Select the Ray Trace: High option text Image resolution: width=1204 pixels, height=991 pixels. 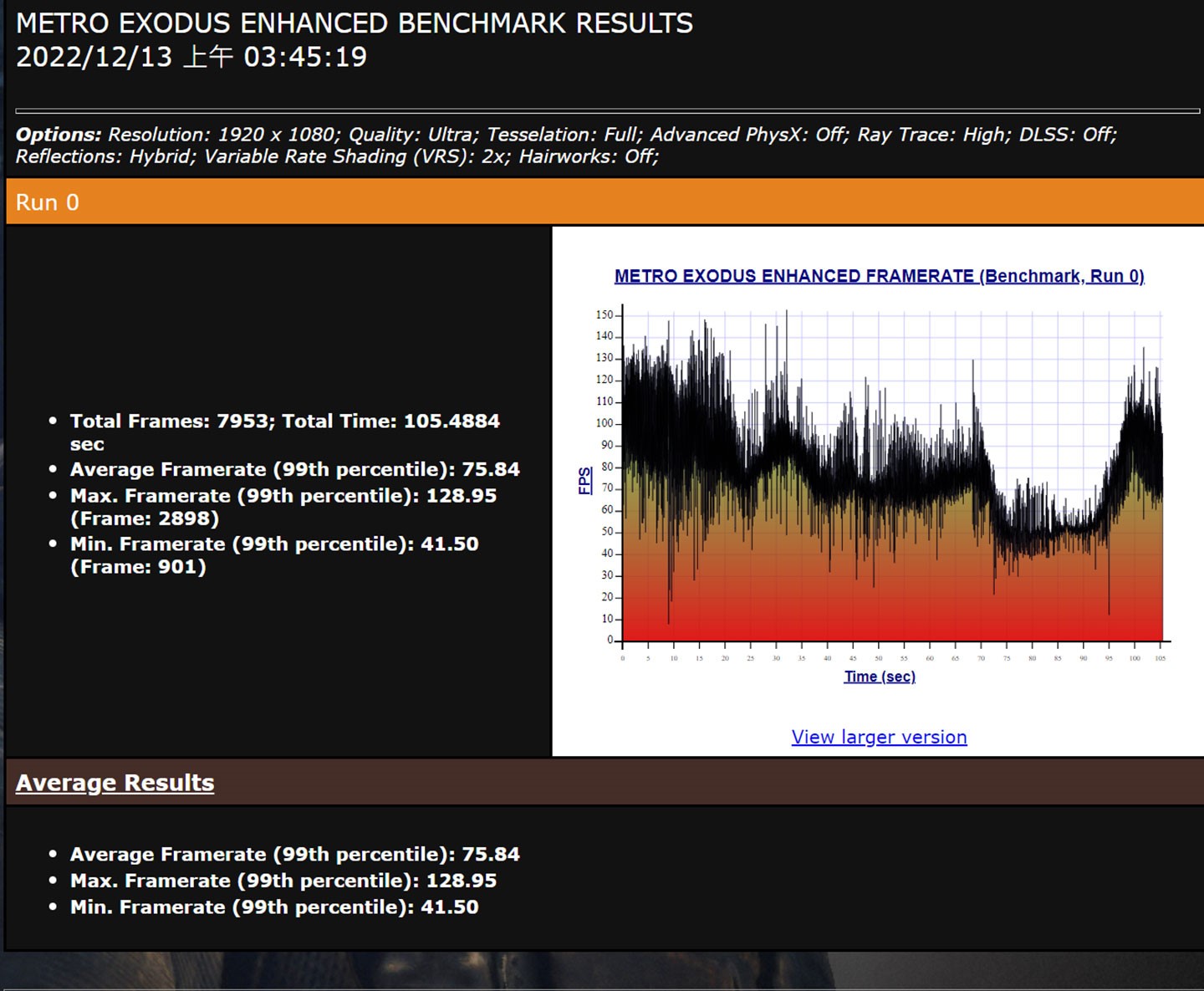(934, 135)
